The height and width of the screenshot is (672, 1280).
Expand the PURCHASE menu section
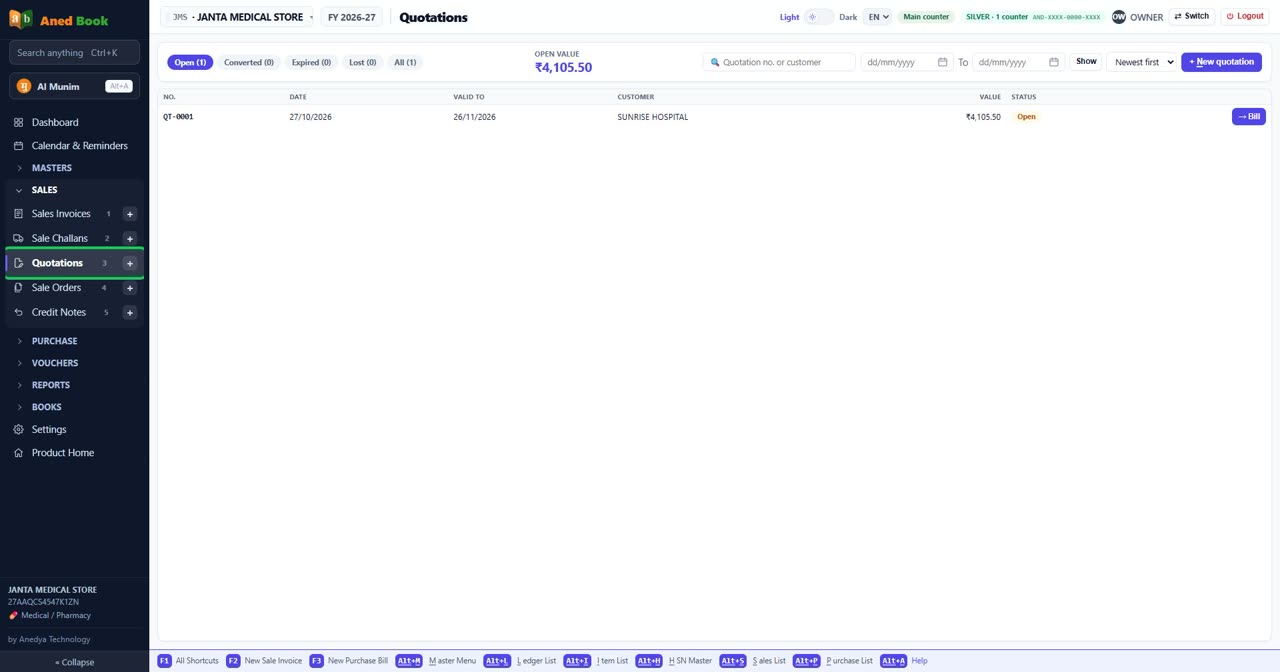[54, 341]
